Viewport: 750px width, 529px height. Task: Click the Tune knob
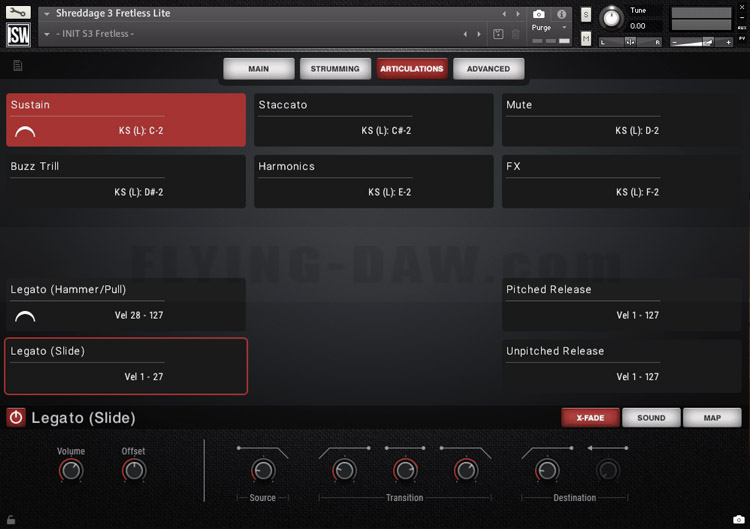point(611,18)
